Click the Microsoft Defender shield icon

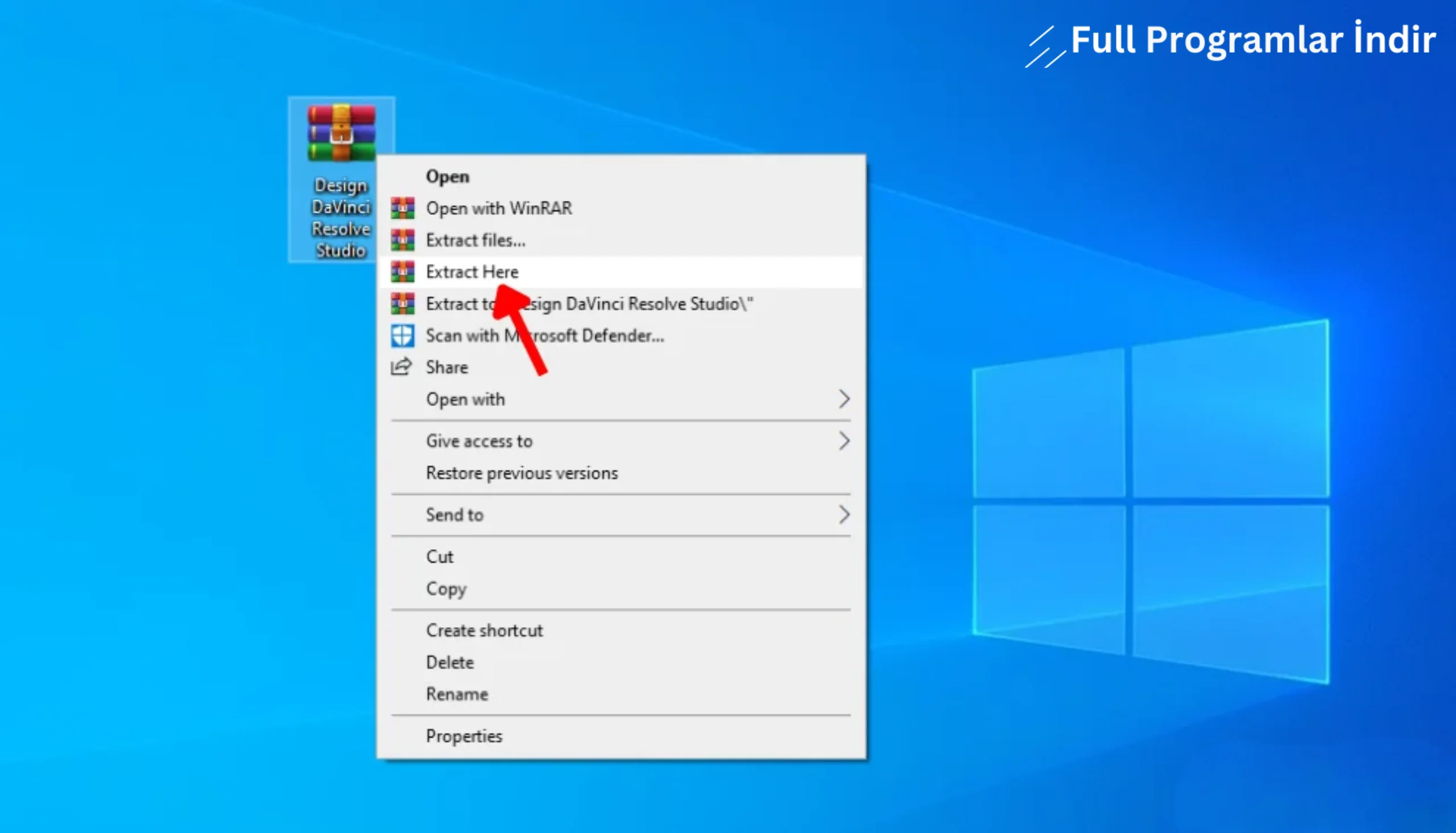pos(402,336)
